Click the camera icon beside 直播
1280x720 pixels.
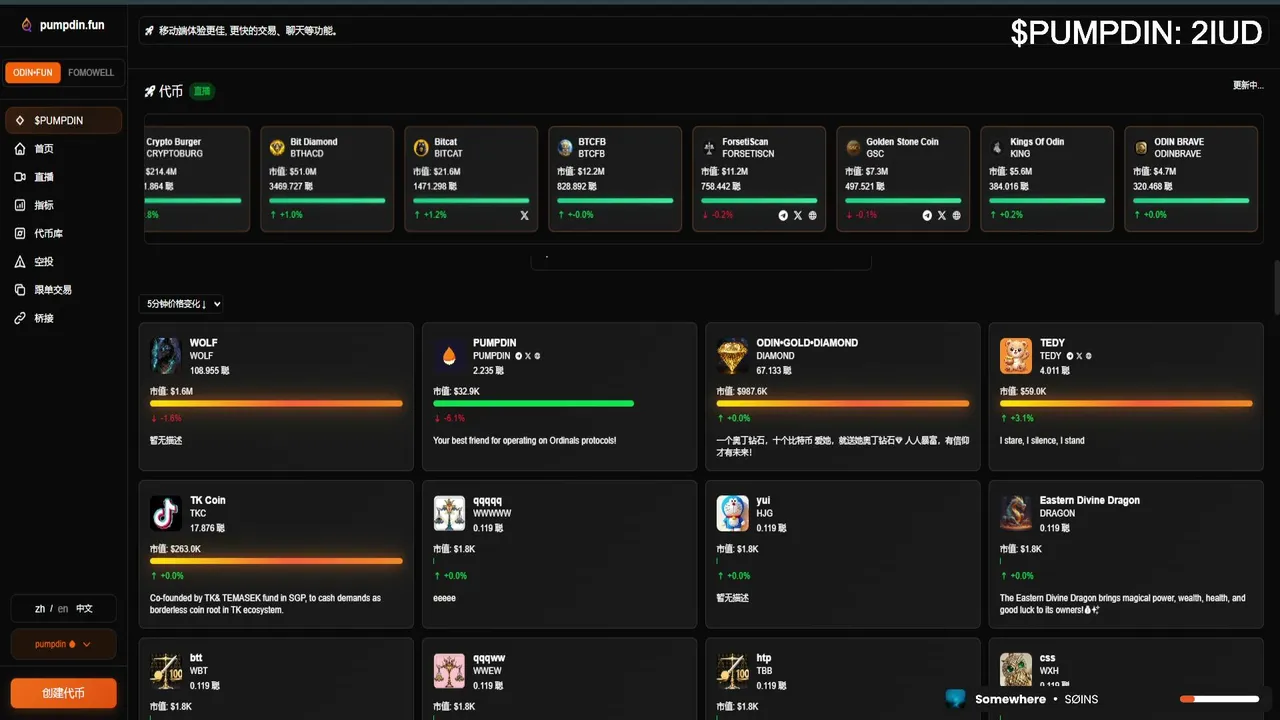[20, 177]
